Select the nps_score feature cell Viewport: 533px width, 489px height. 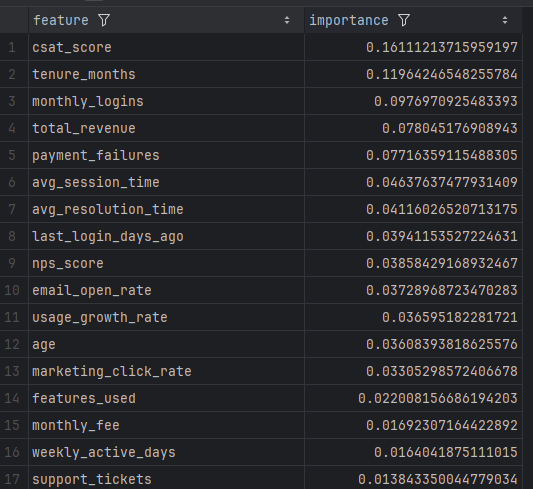click(167, 263)
